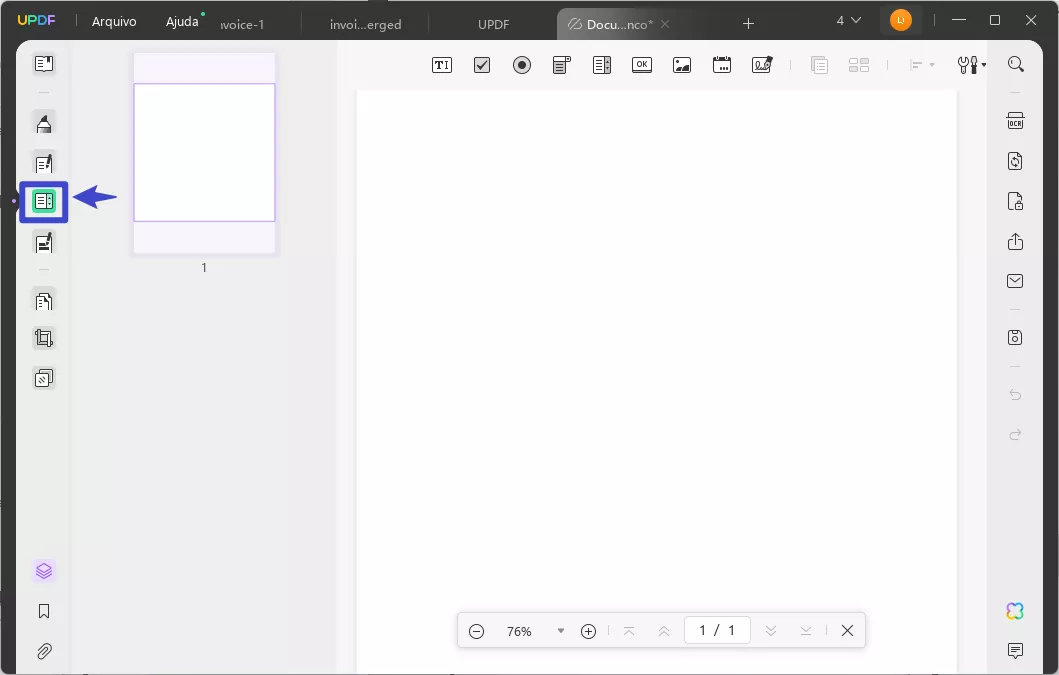
Task: Run OCR on the document
Action: tap(1015, 120)
